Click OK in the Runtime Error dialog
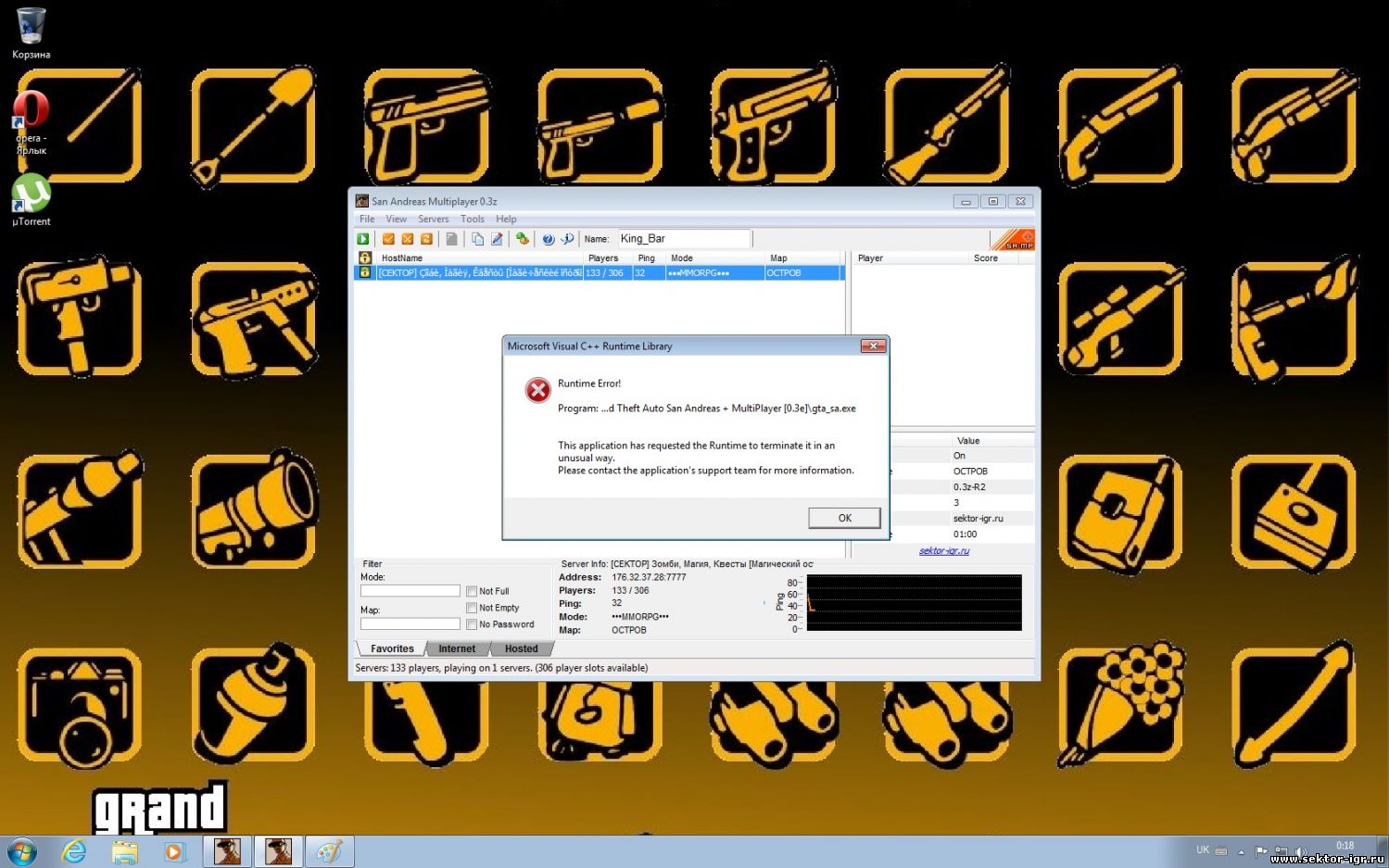The height and width of the screenshot is (868, 1389). point(844,518)
